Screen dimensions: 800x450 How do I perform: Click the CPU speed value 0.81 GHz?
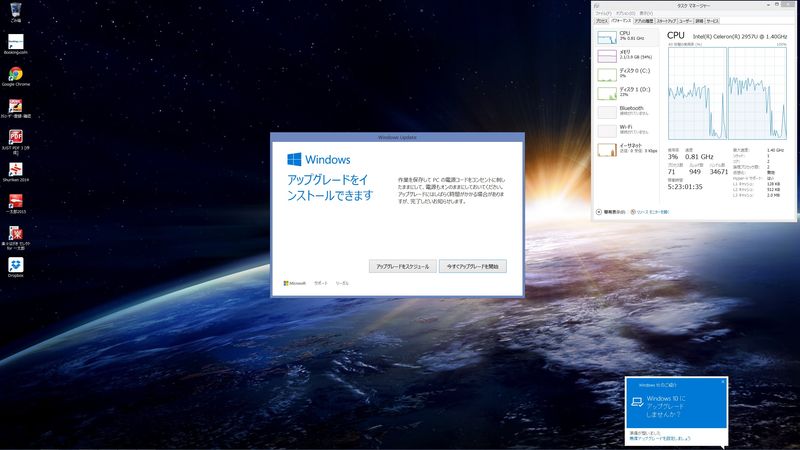[699, 157]
